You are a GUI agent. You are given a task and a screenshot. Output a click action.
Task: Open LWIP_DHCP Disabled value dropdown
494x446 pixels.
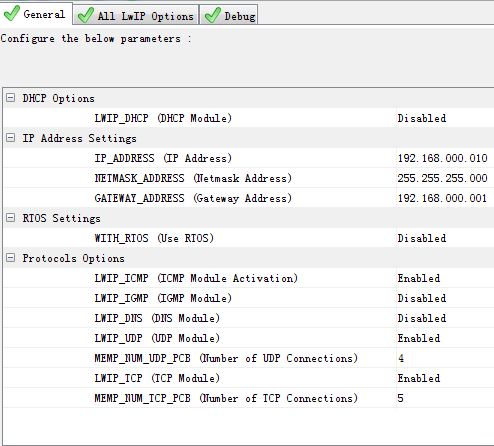pyautogui.click(x=445, y=118)
